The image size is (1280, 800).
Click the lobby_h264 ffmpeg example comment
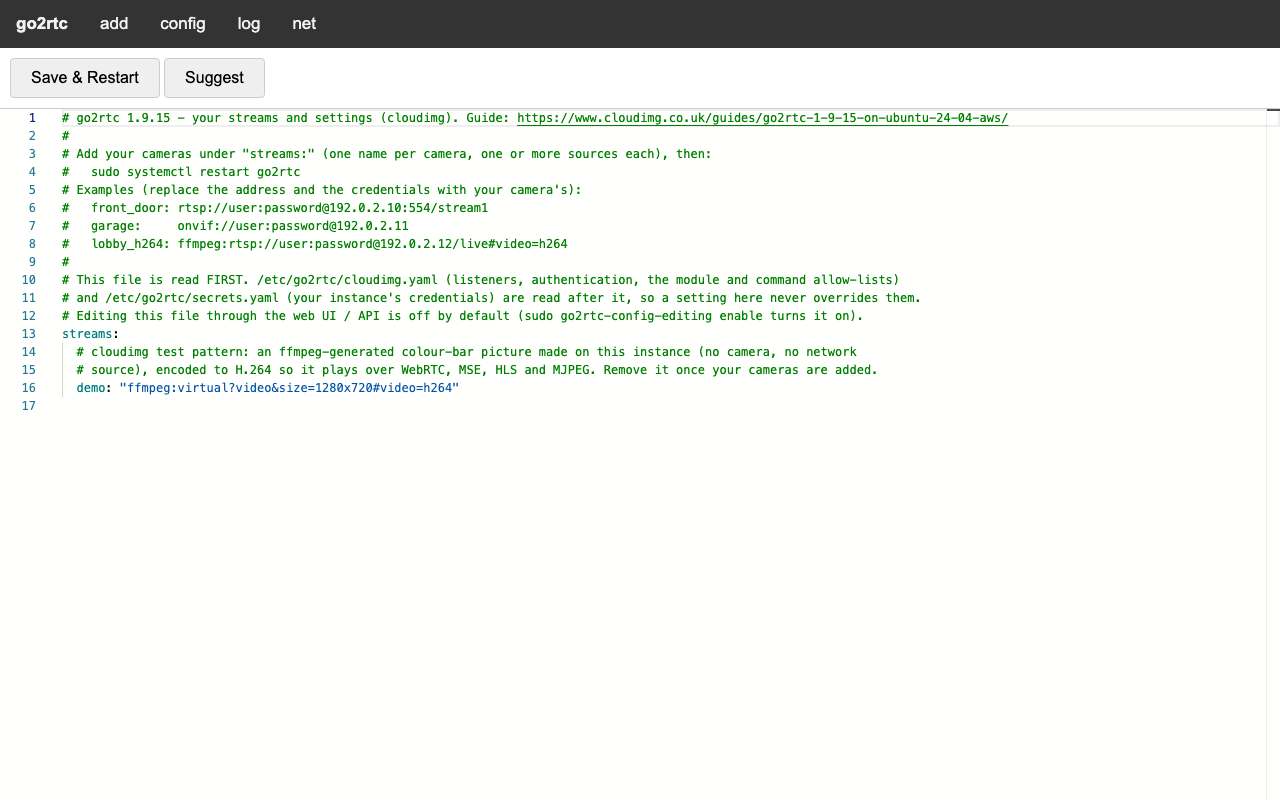(x=315, y=244)
